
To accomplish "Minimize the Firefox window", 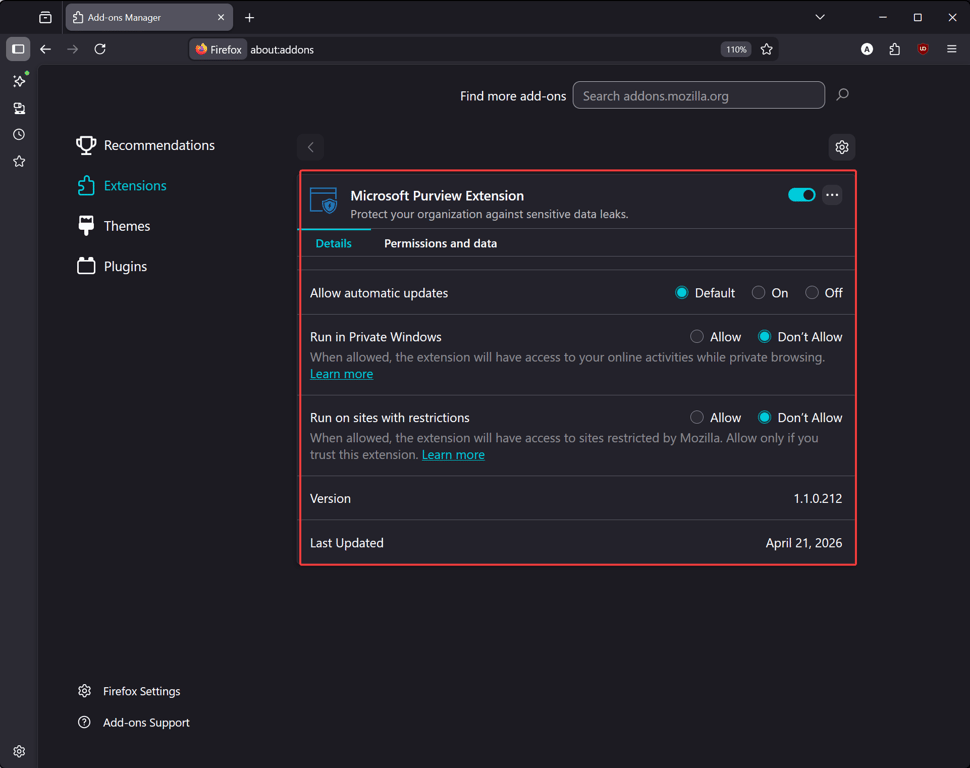I will point(883,17).
